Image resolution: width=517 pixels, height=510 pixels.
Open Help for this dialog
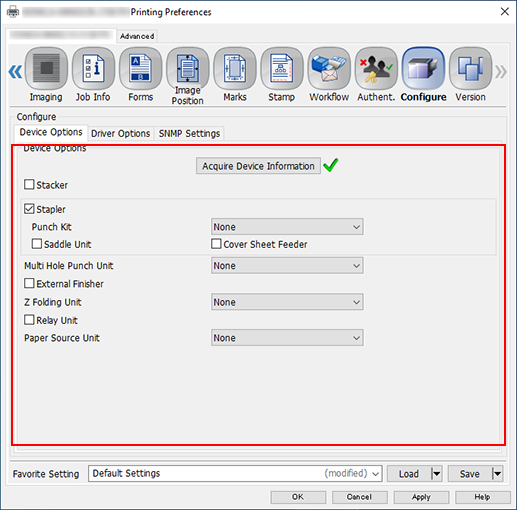[x=483, y=497]
